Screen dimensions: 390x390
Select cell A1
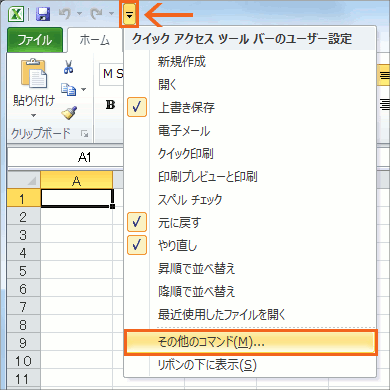pyautogui.click(x=77, y=198)
